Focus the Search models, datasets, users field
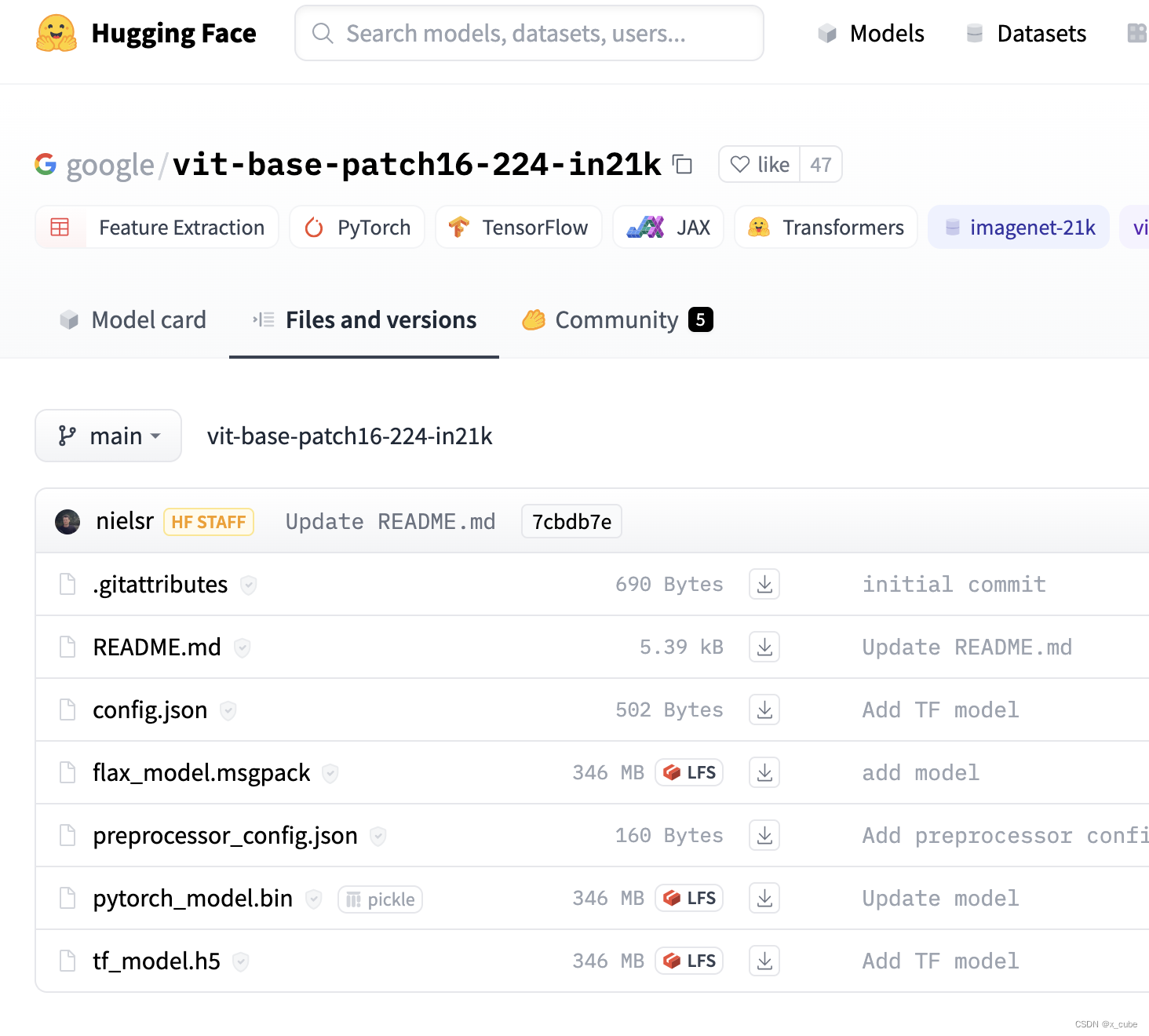This screenshot has height=1036, width=1149. pyautogui.click(x=529, y=33)
